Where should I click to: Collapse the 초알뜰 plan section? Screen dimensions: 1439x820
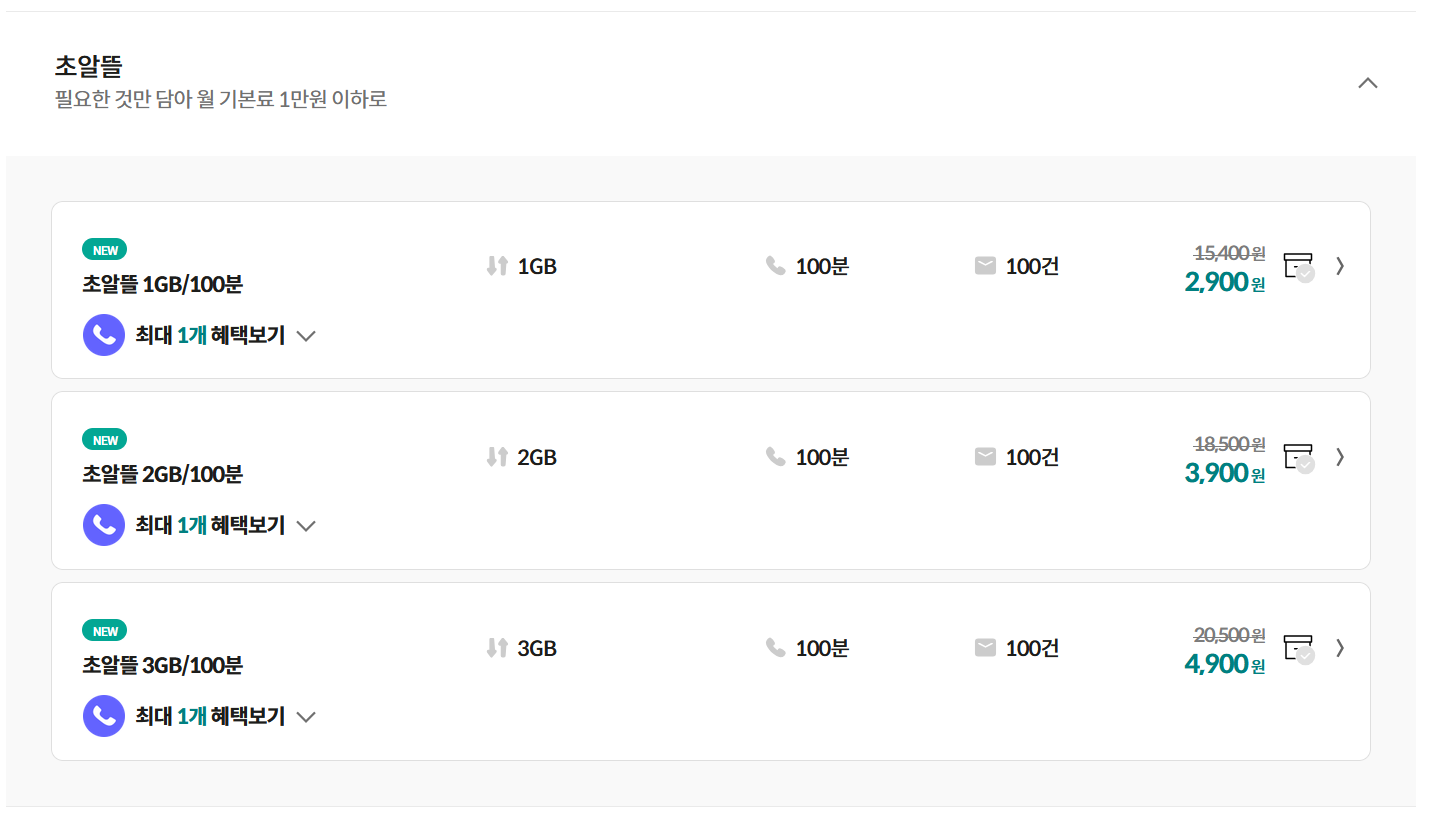(x=1367, y=83)
